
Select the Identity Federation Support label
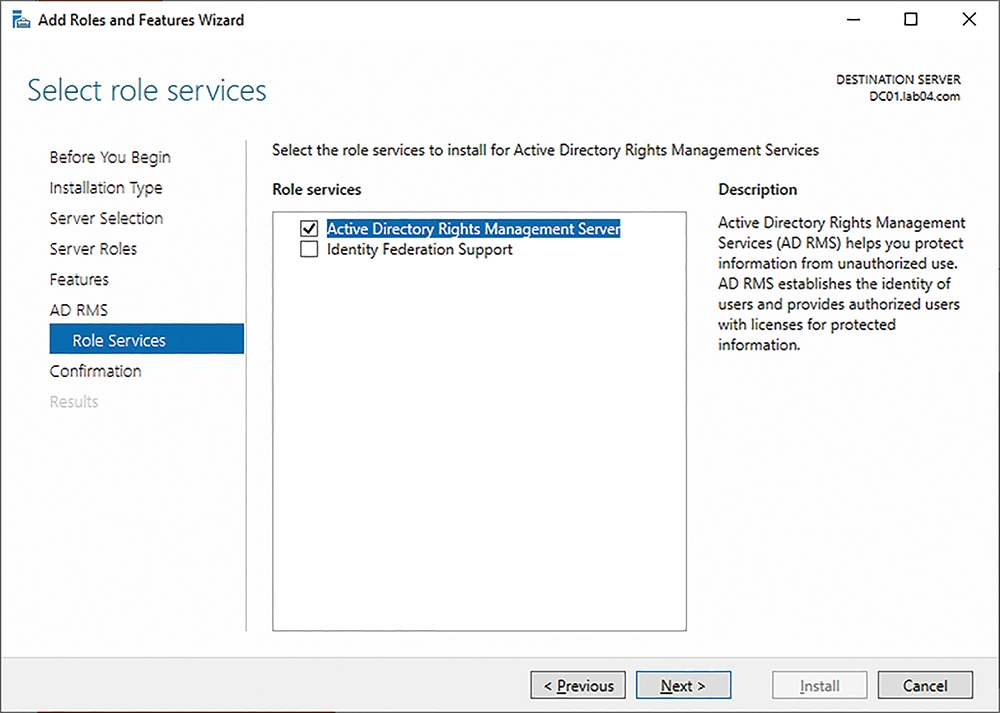[x=420, y=249]
